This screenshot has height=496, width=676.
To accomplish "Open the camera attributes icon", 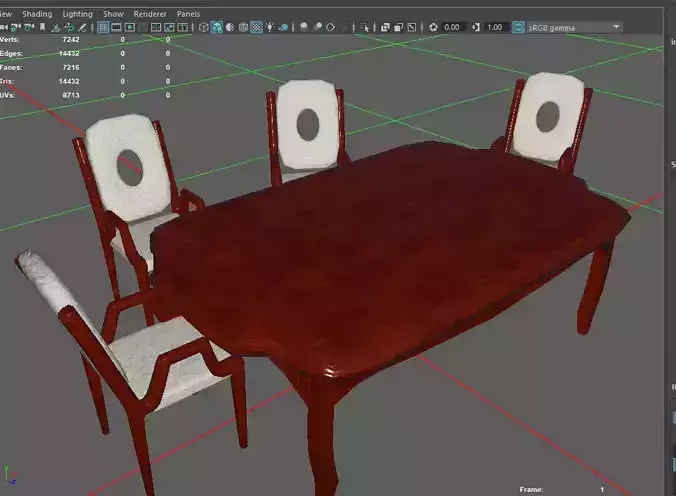I will pyautogui.click(x=29, y=28).
